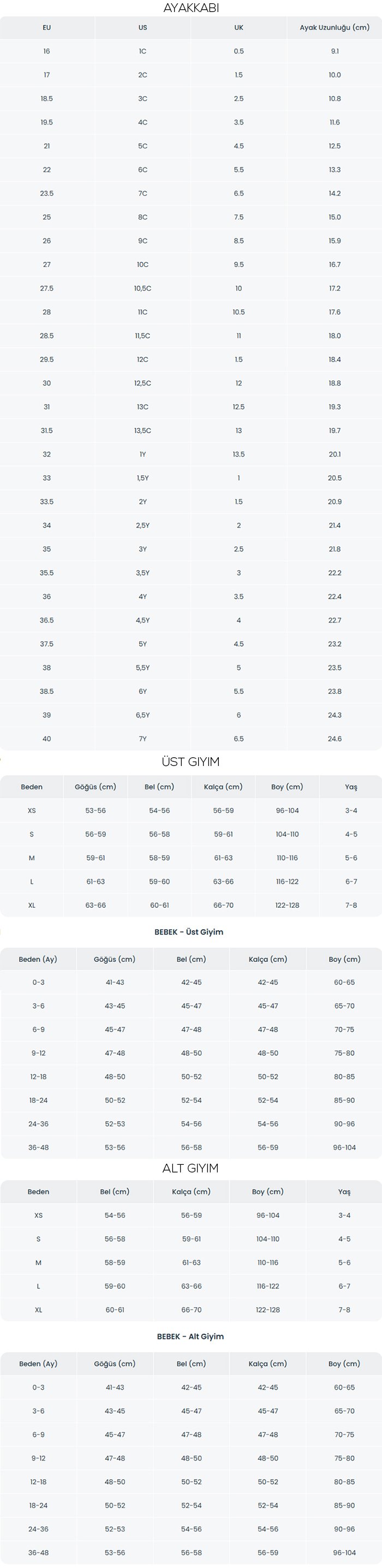Select the EU column header in shoe table
The width and height of the screenshot is (382, 1568).
47,27
